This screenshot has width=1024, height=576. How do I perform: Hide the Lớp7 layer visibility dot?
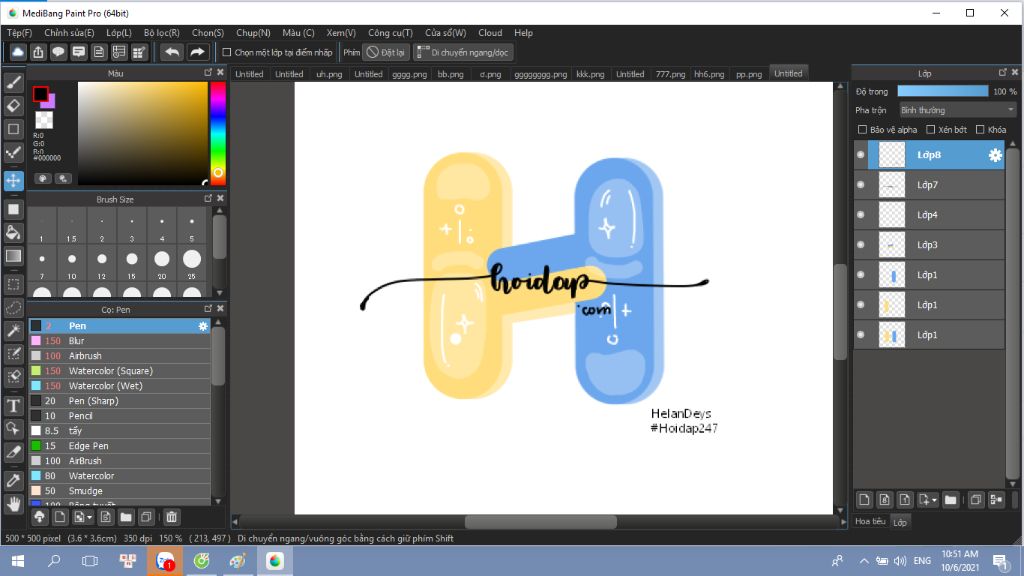861,185
